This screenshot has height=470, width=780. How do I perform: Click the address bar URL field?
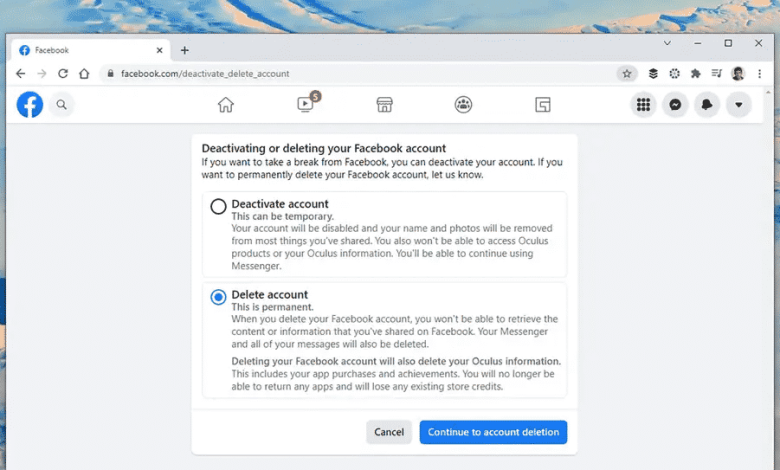(x=350, y=73)
